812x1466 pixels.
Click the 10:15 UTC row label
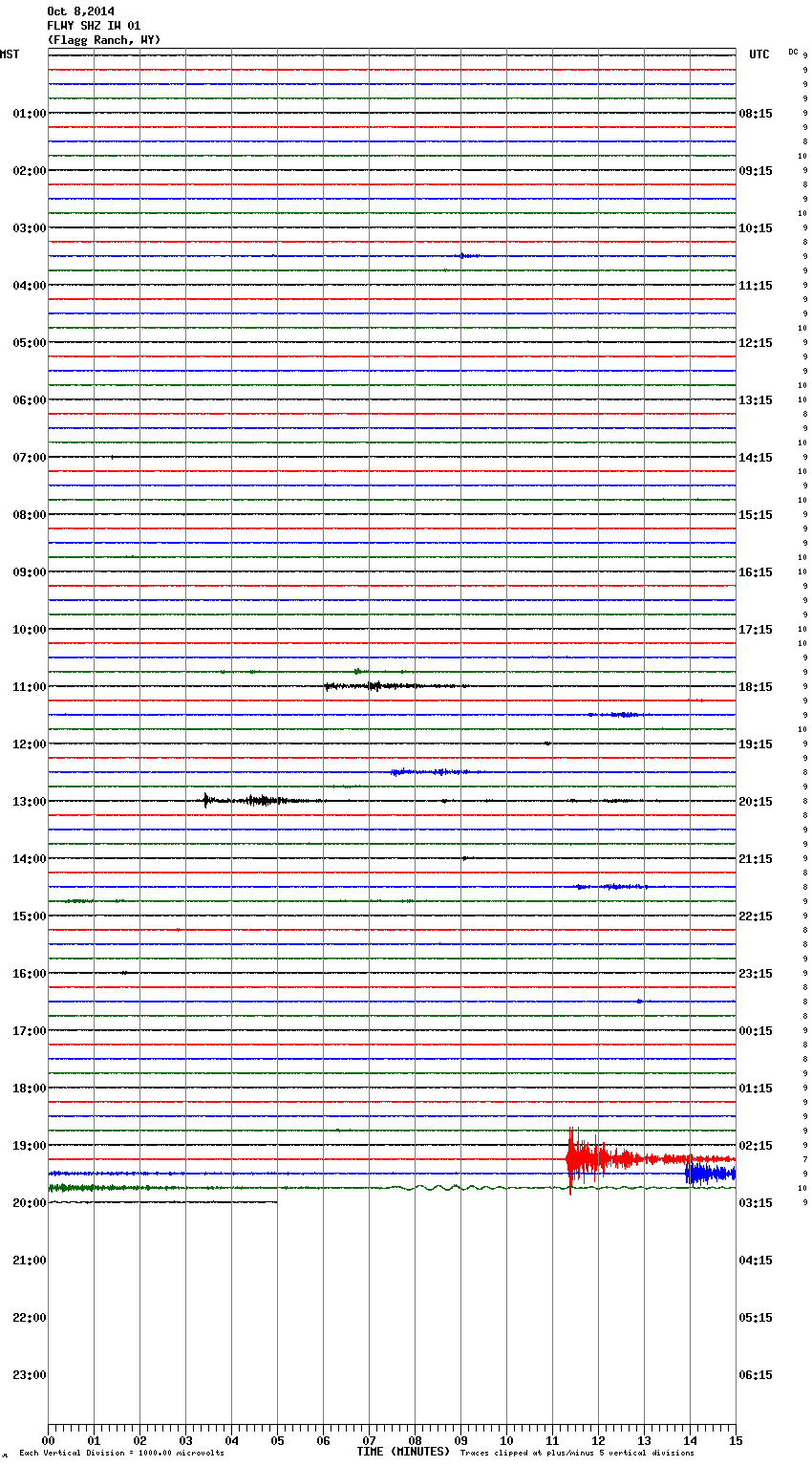tap(756, 228)
